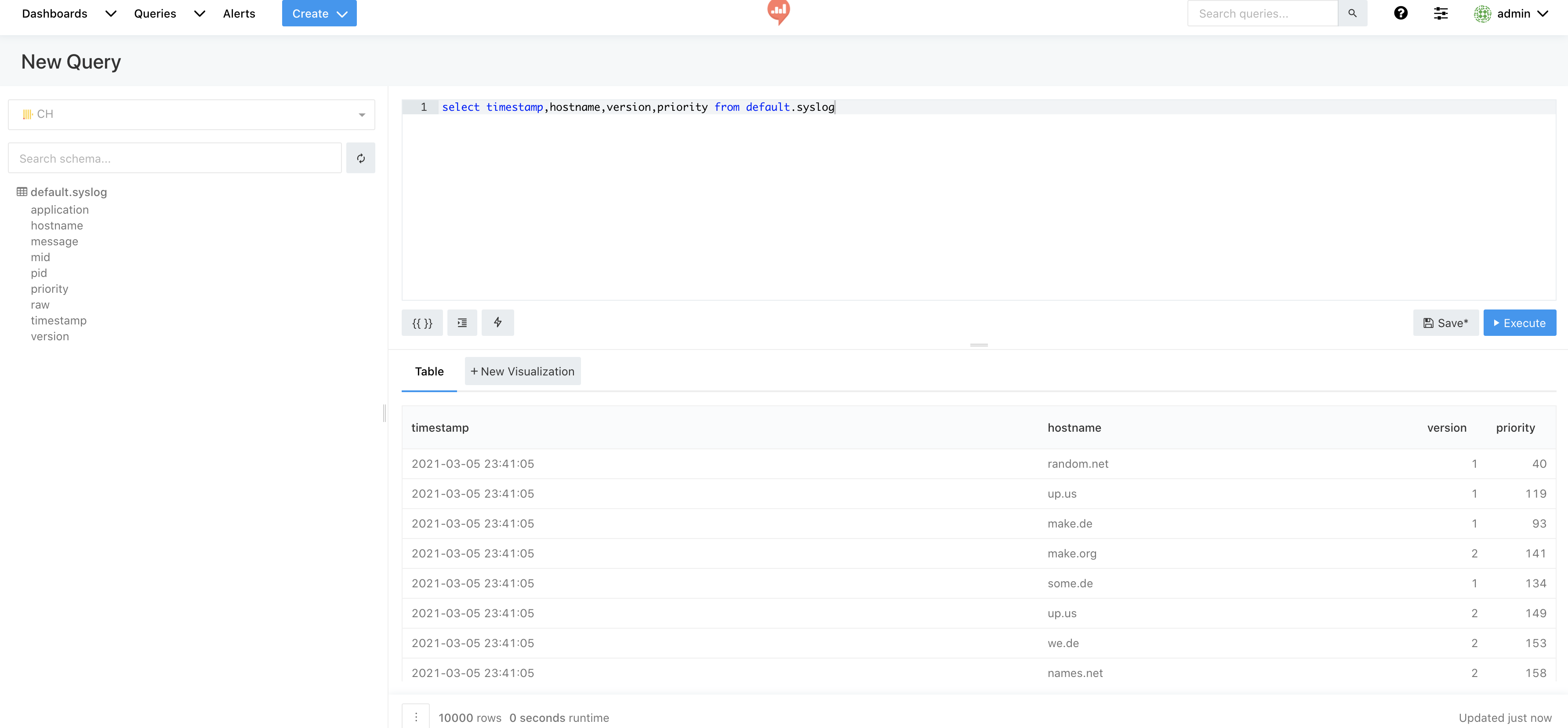The image size is (1568, 728).
Task: Refresh the schema list
Action: (x=360, y=158)
